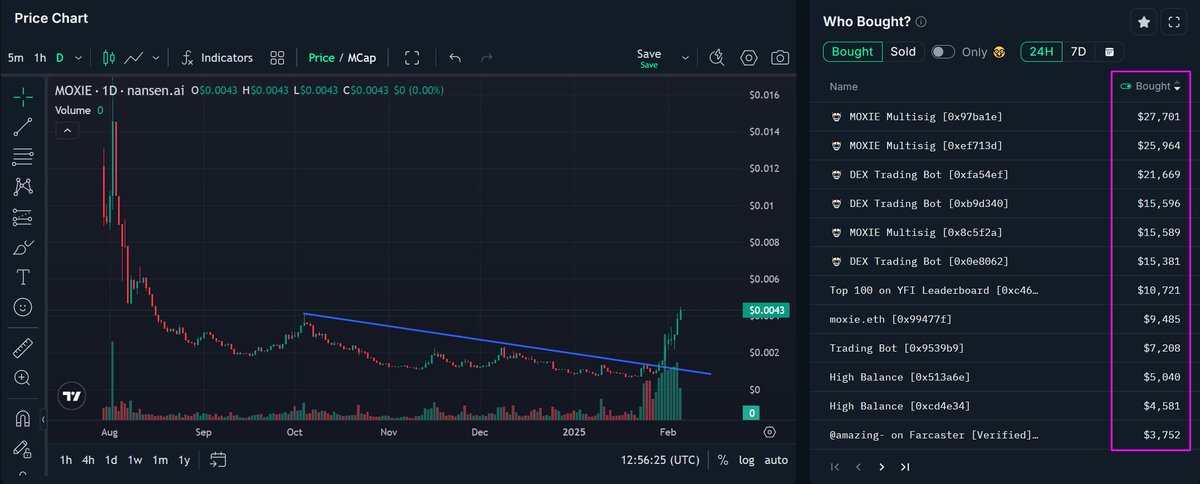The width and height of the screenshot is (1200, 484).
Task: Open chart settings hexagon icon
Action: pyautogui.click(x=749, y=57)
